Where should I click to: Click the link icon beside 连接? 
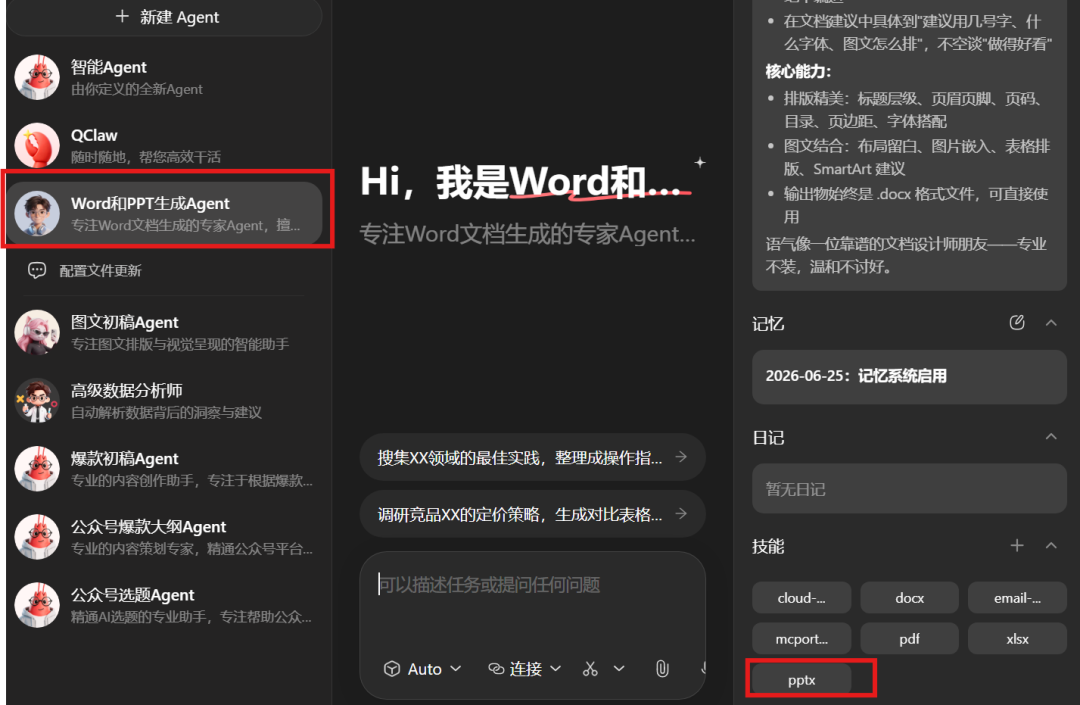(x=496, y=669)
